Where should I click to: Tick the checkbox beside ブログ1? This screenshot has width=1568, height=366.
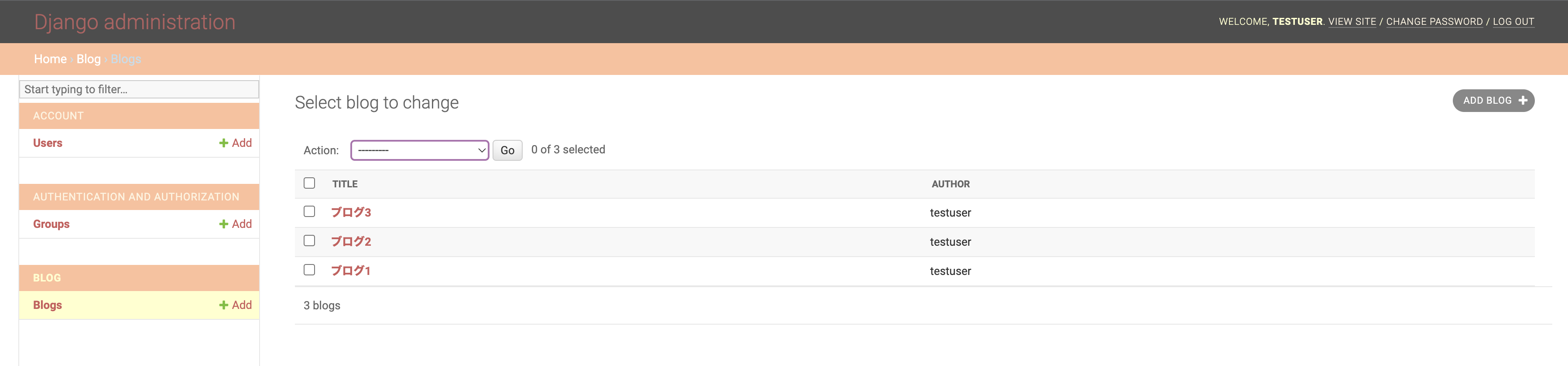[x=309, y=270]
